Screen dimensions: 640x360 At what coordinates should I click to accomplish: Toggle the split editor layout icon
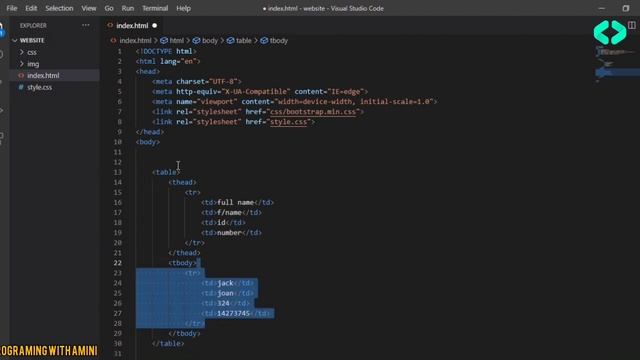tap(632, 25)
